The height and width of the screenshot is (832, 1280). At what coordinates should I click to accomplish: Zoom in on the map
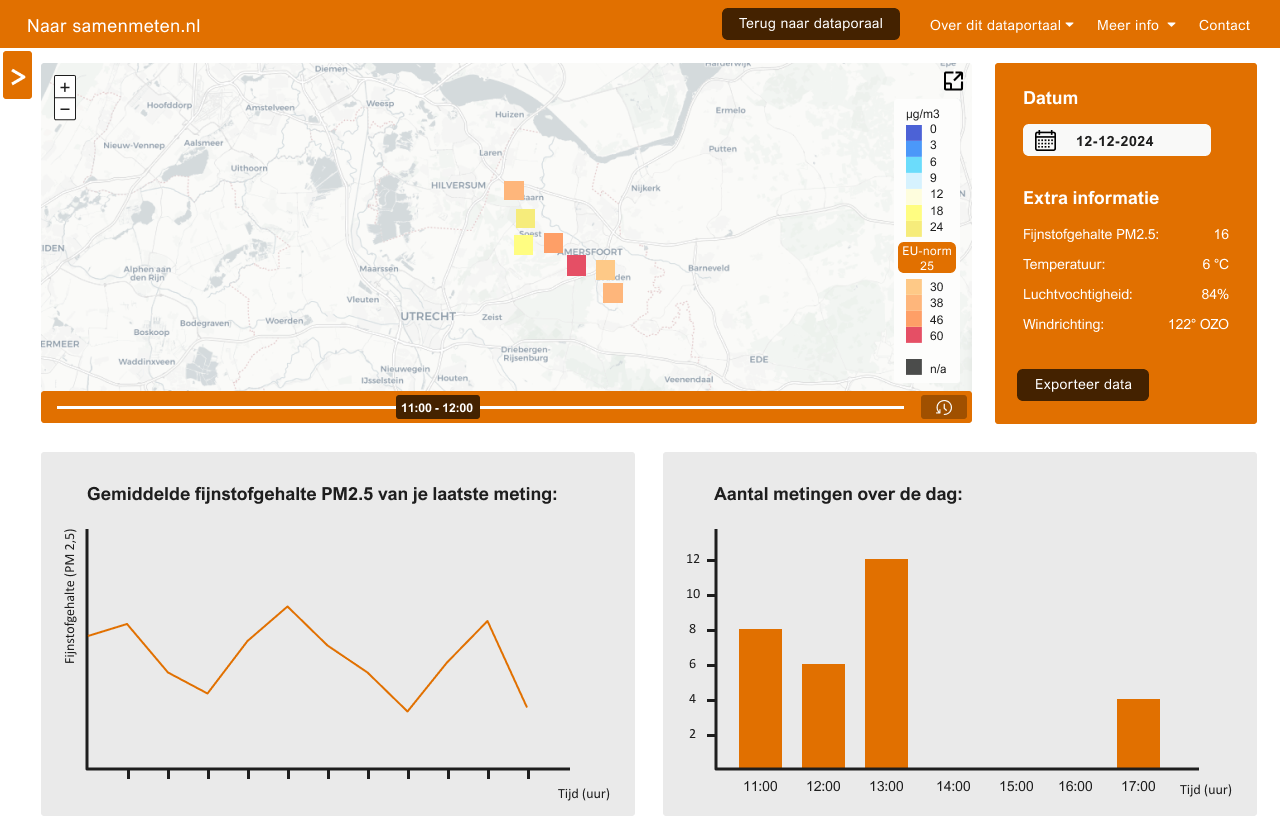65,87
